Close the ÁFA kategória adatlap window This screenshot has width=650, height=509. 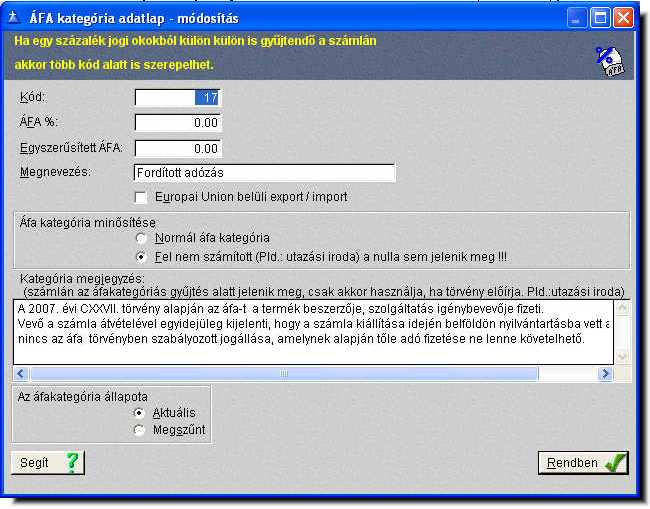pos(623,18)
